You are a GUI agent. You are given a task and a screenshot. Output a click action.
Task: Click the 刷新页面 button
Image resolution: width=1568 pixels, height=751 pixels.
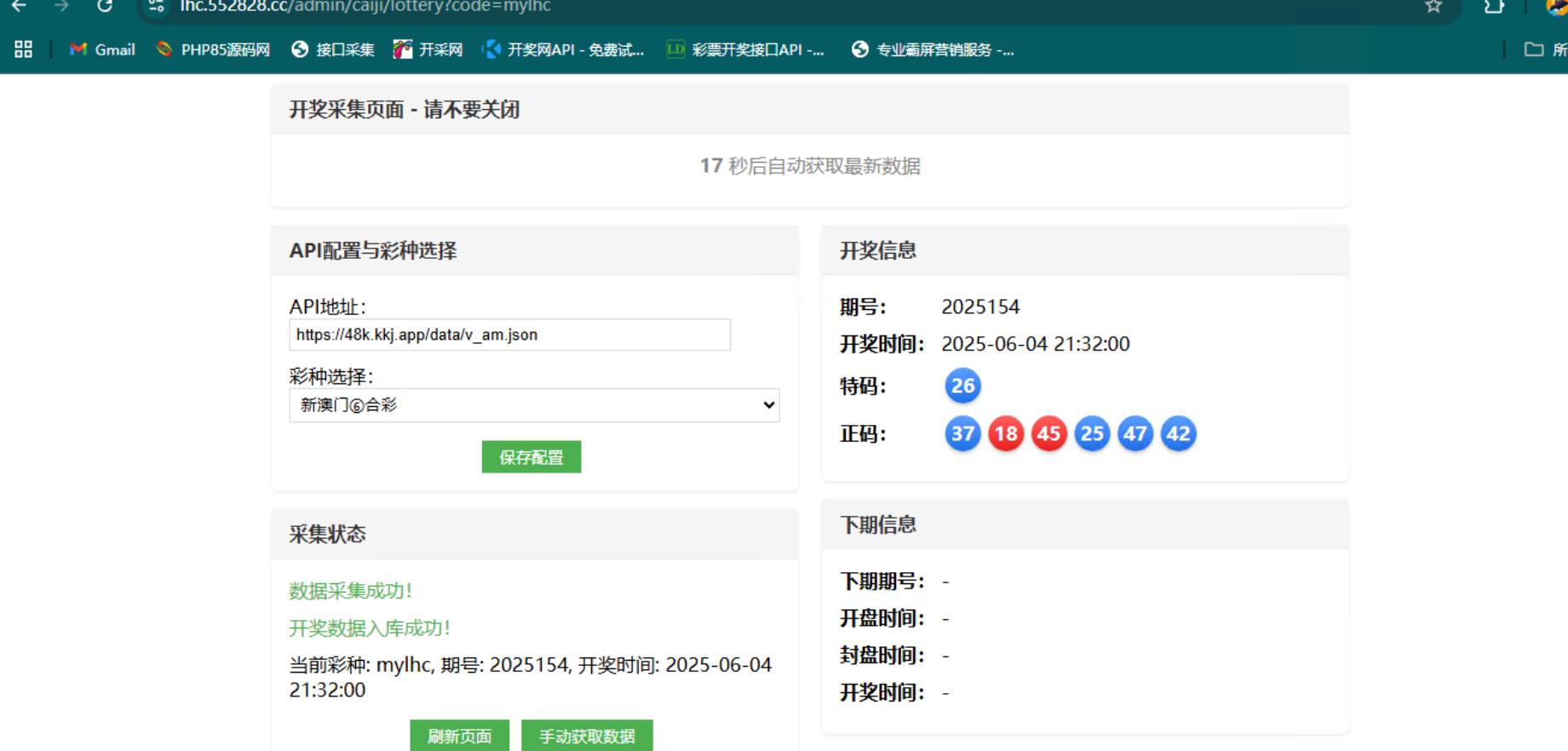[459, 736]
